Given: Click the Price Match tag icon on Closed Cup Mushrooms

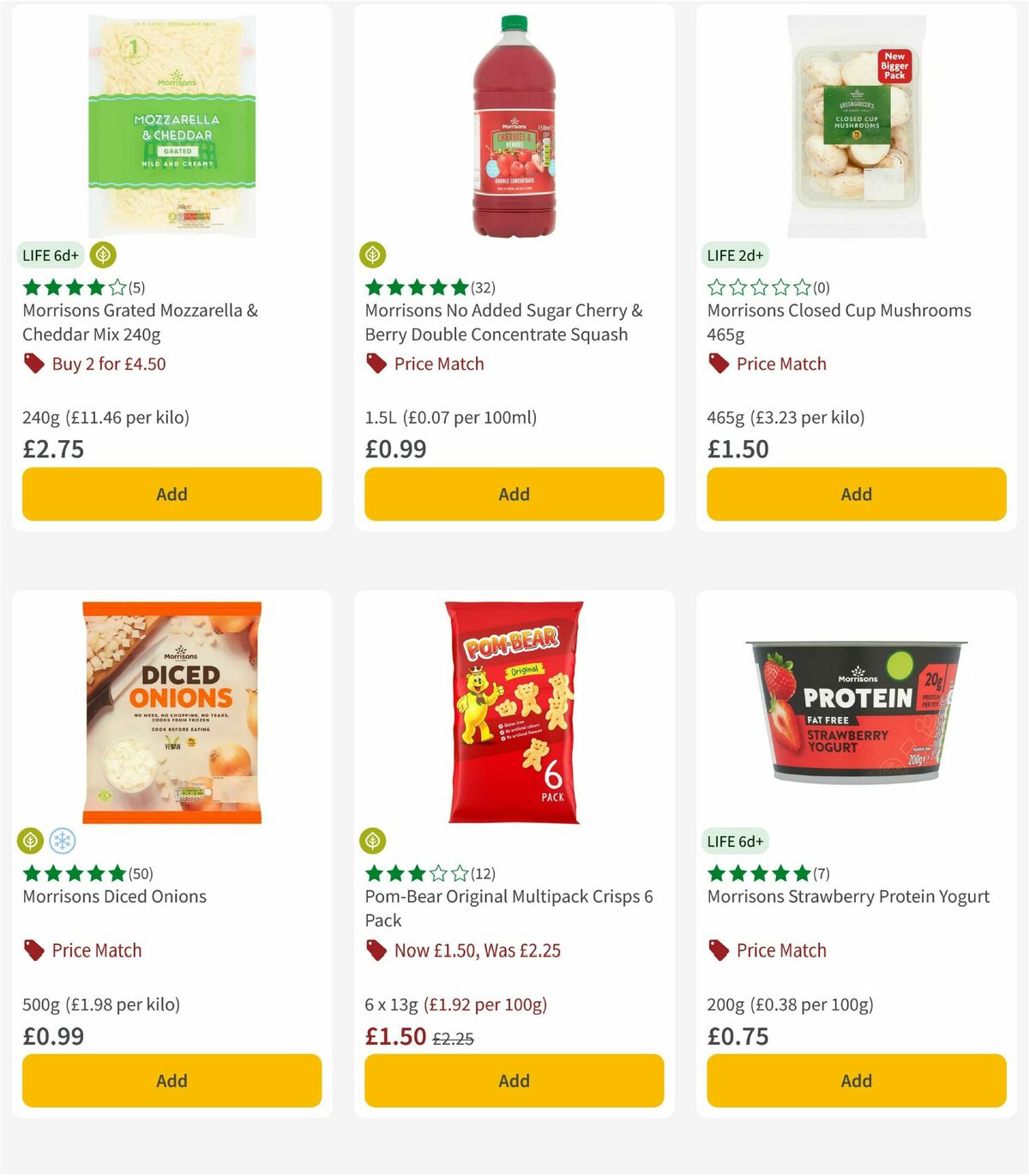Looking at the screenshot, I should (719, 364).
